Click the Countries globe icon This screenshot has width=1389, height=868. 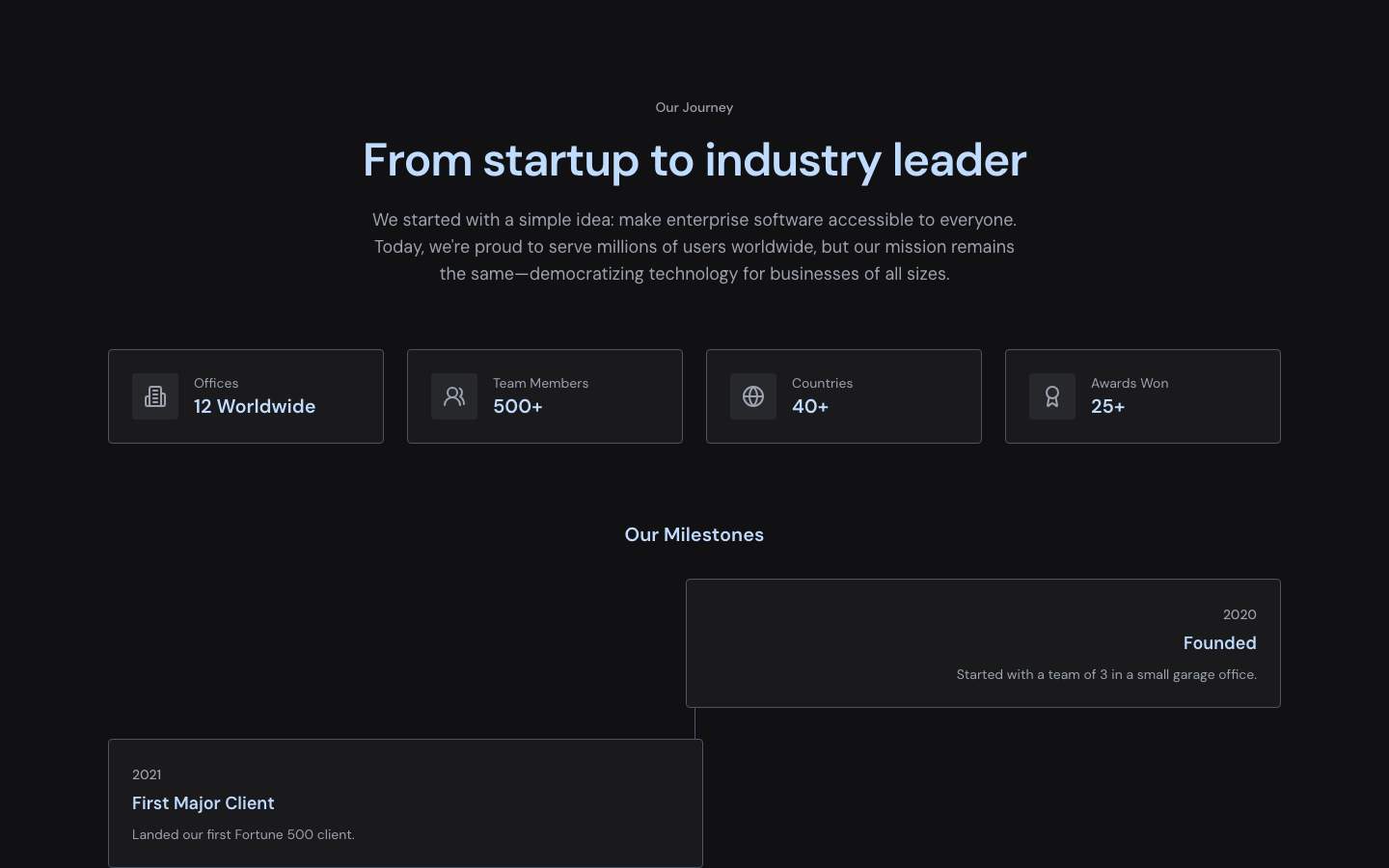[753, 396]
